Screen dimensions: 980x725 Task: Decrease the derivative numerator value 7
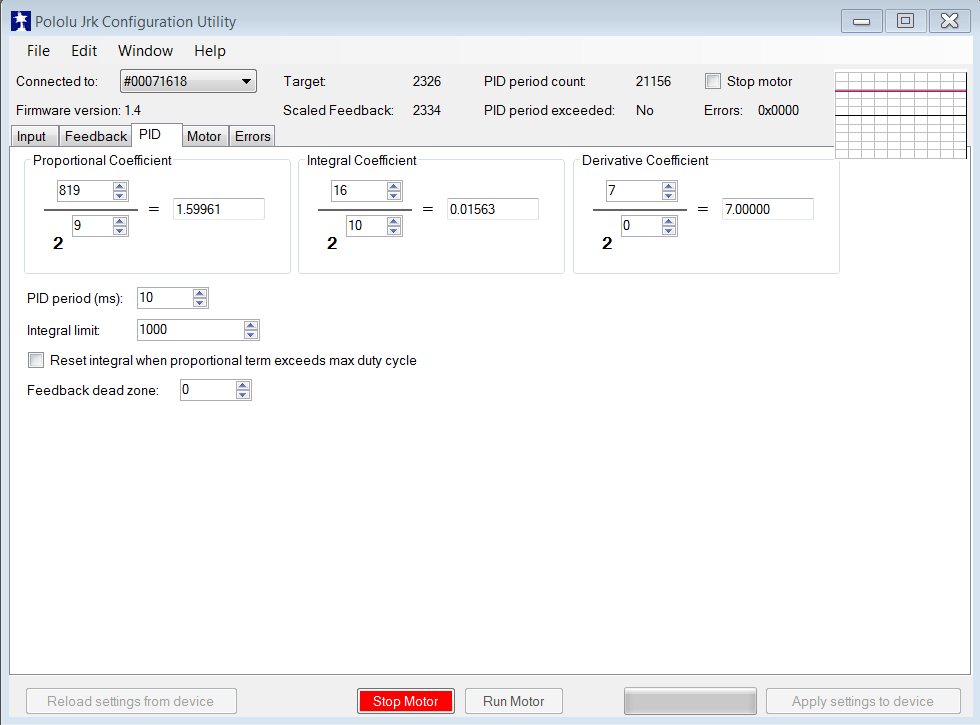tap(669, 195)
